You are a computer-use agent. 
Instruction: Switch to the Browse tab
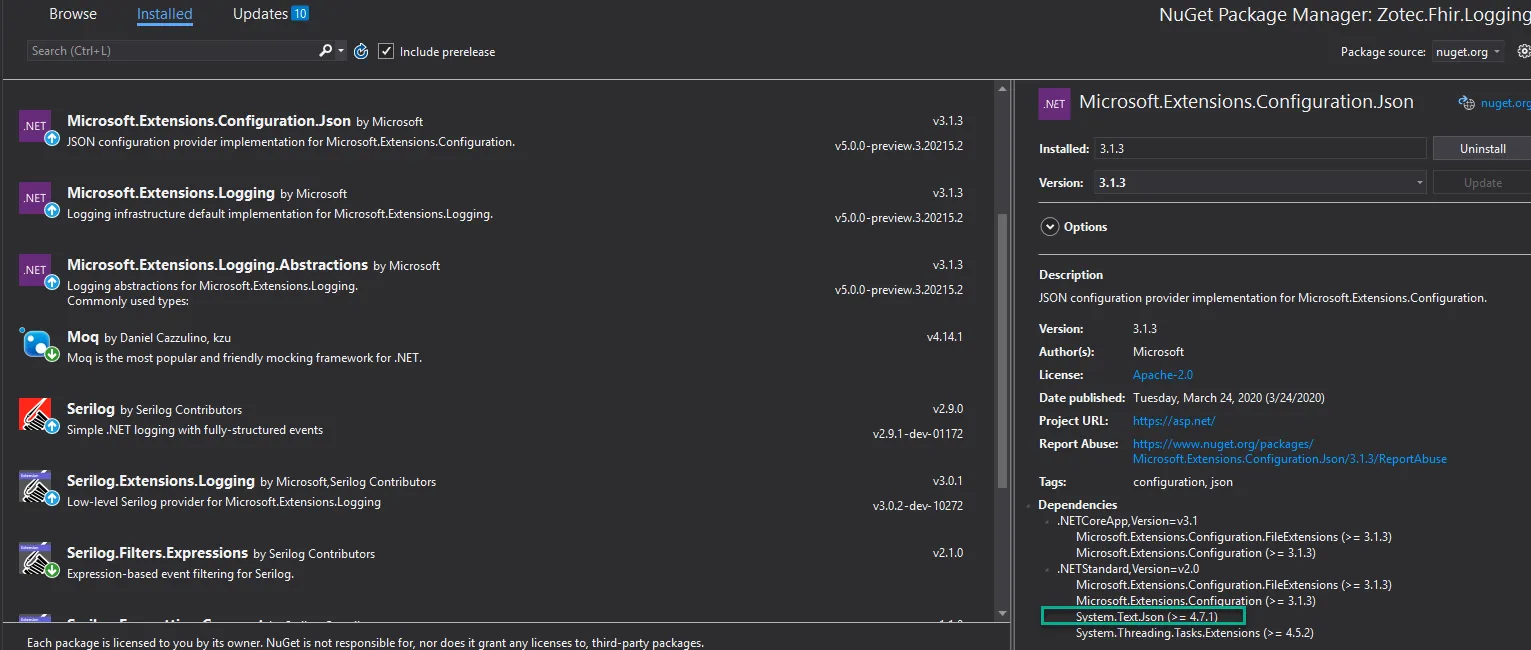click(73, 14)
